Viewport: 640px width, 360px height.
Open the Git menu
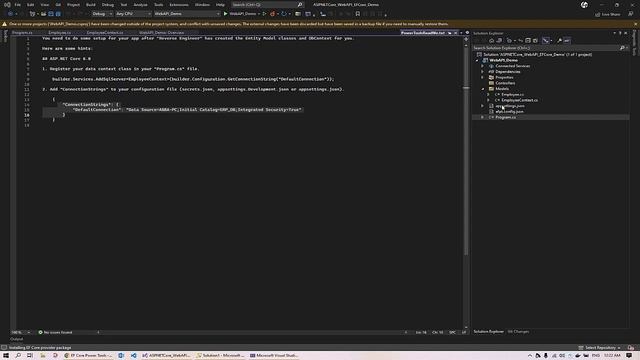[x=58, y=5]
